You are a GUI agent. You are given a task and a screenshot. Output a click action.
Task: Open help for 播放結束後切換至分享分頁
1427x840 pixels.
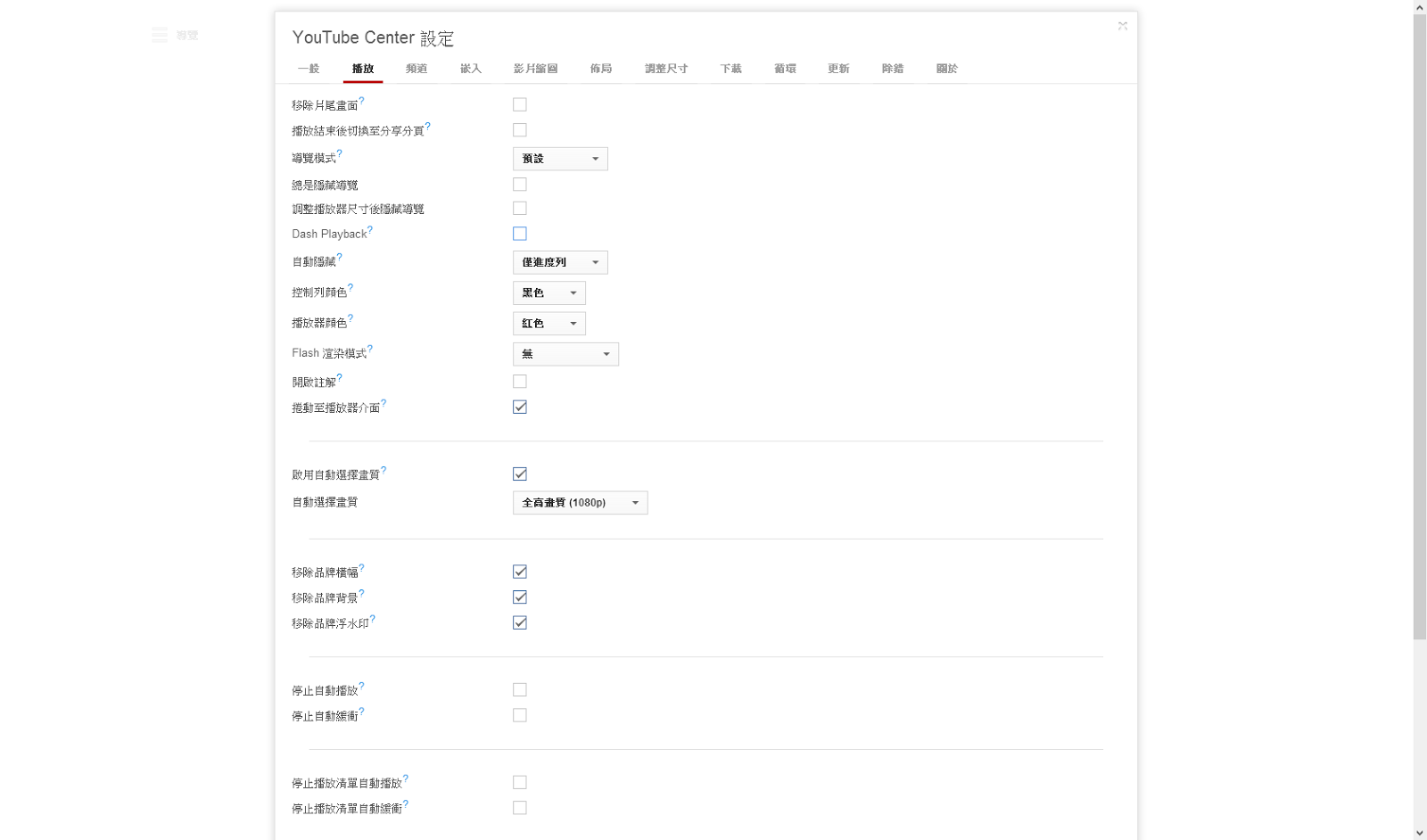point(428,126)
